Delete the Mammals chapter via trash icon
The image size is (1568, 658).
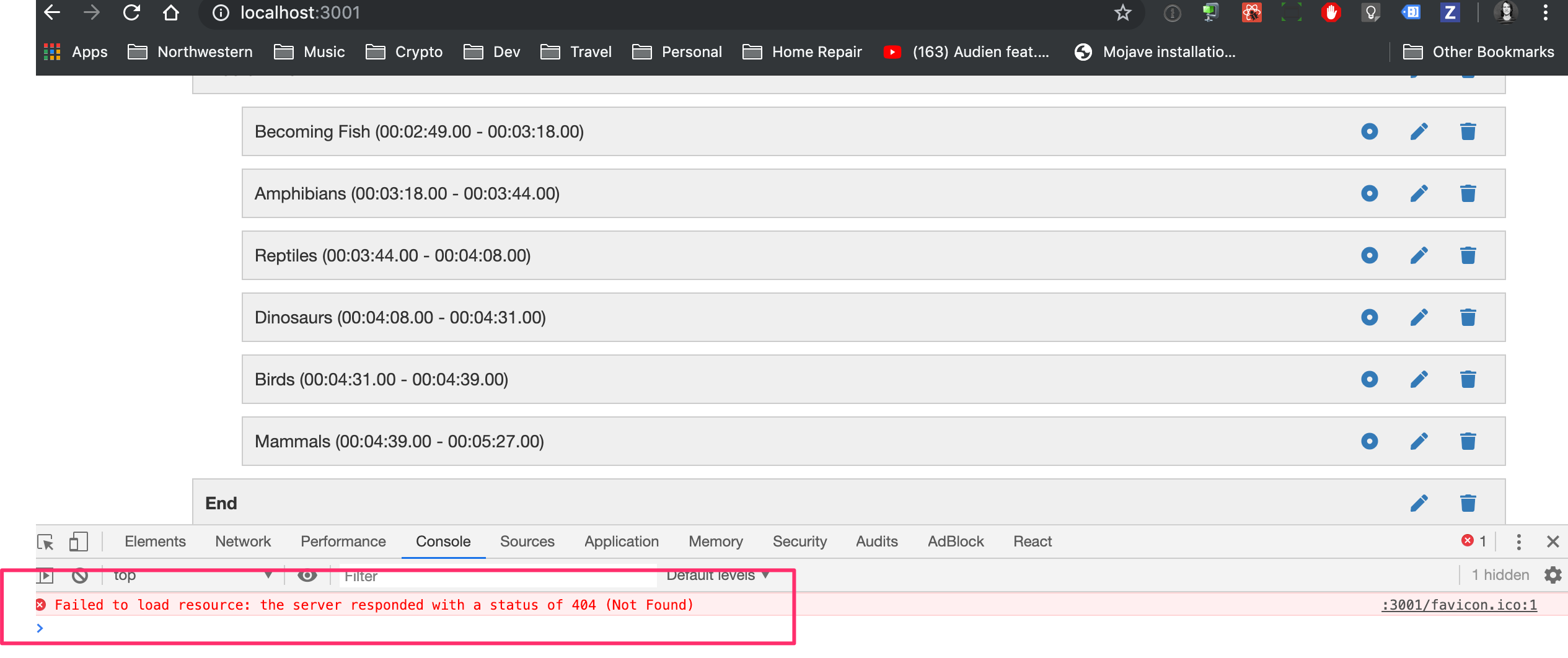pos(1468,441)
